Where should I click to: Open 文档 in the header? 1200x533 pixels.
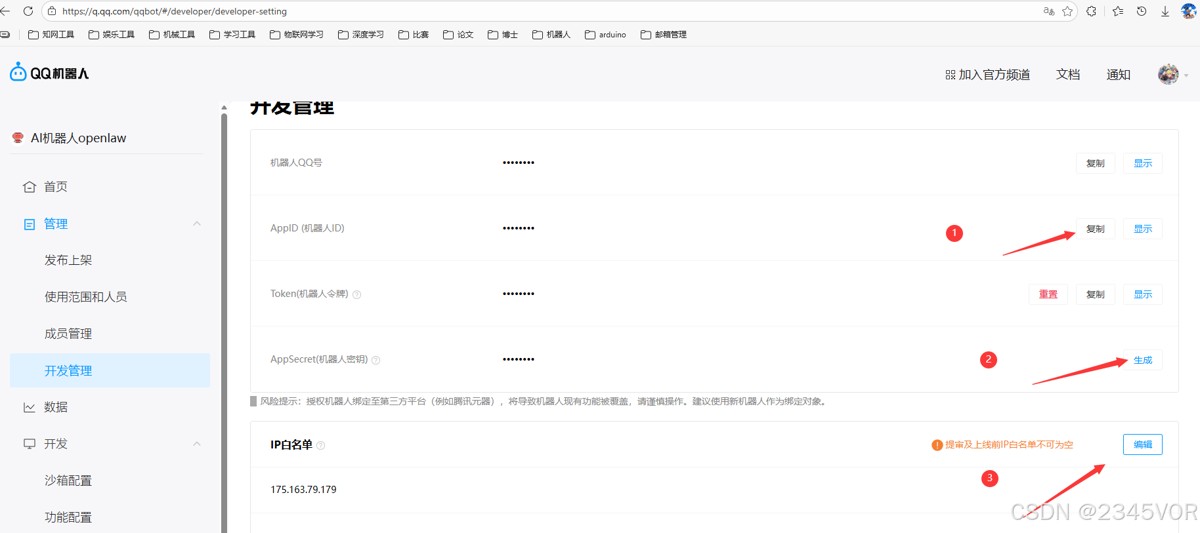(x=1068, y=75)
